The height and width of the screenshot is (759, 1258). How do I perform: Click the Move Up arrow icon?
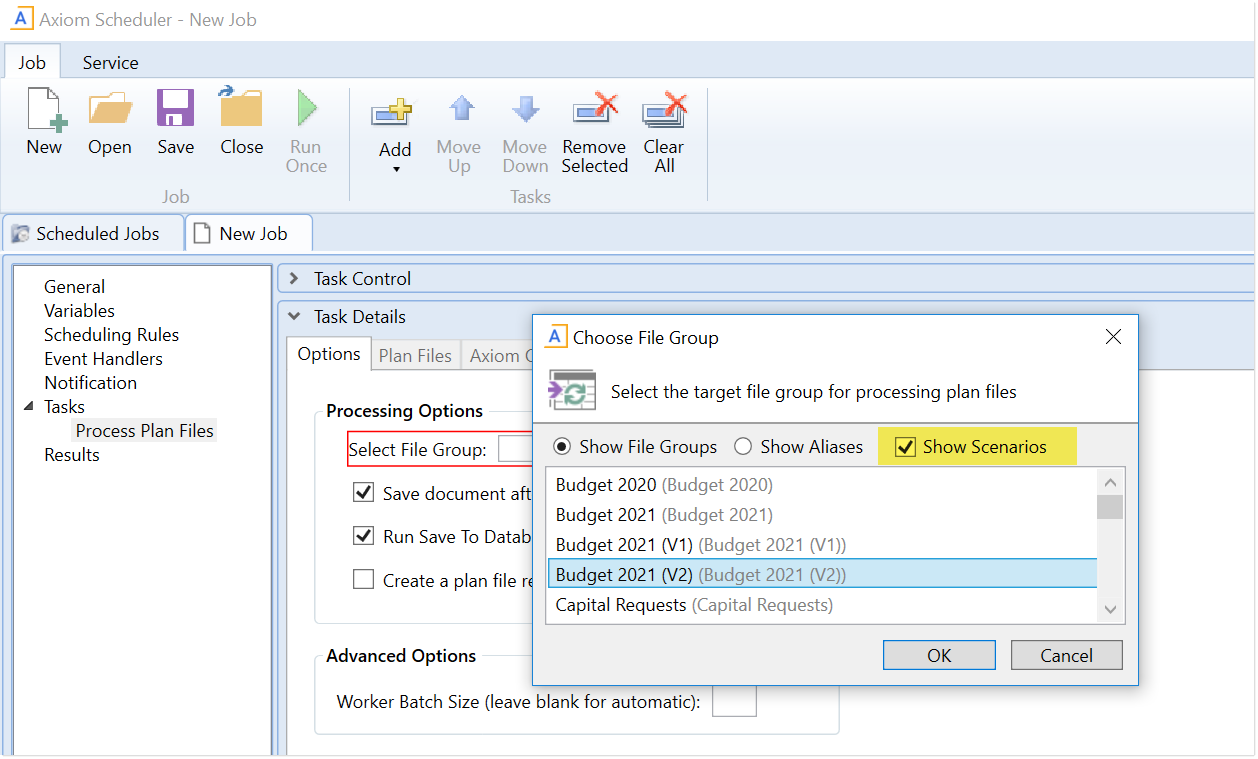coord(460,109)
